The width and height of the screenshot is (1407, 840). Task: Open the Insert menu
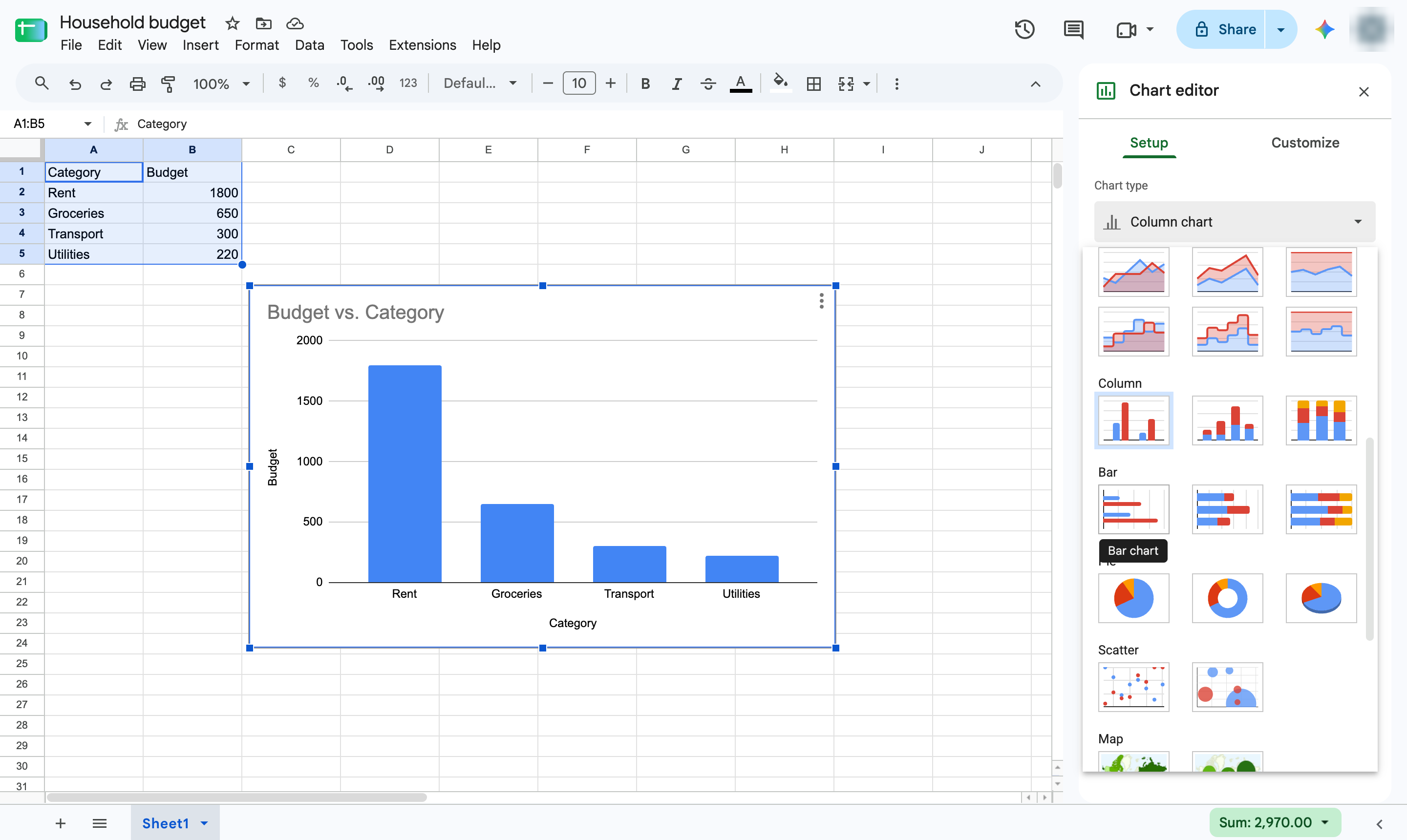(x=200, y=45)
